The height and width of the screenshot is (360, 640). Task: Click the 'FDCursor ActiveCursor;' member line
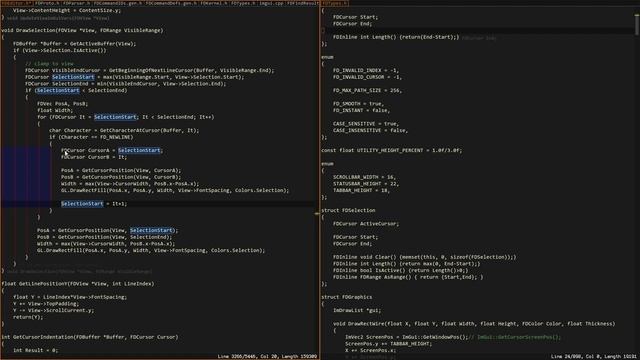pos(366,224)
